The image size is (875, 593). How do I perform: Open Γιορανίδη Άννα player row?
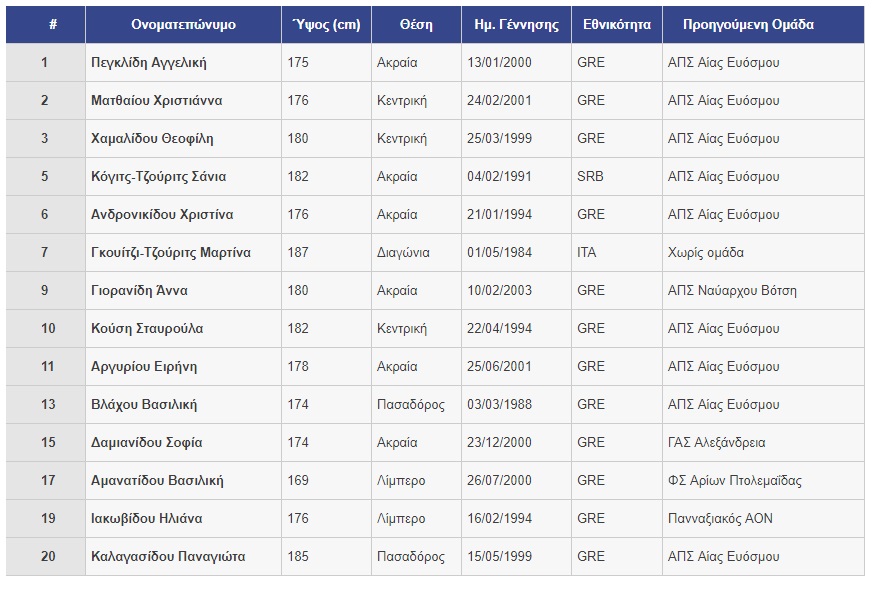tap(139, 291)
